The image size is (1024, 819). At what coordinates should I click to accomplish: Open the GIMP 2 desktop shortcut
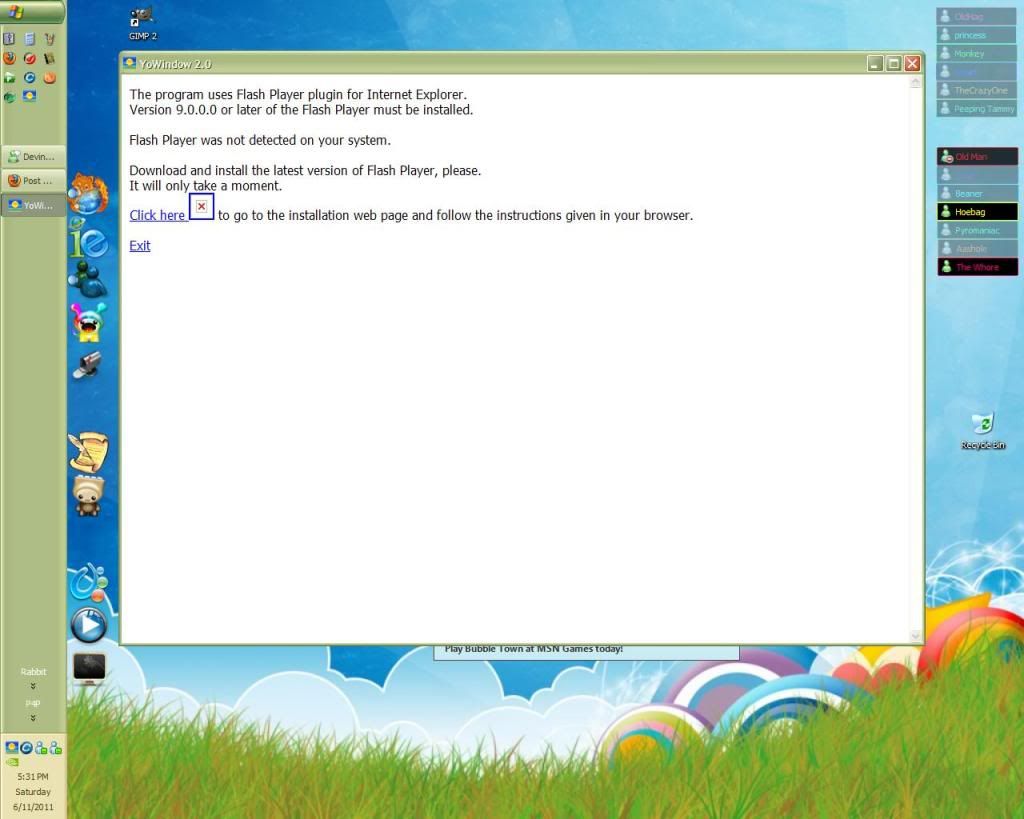[142, 23]
